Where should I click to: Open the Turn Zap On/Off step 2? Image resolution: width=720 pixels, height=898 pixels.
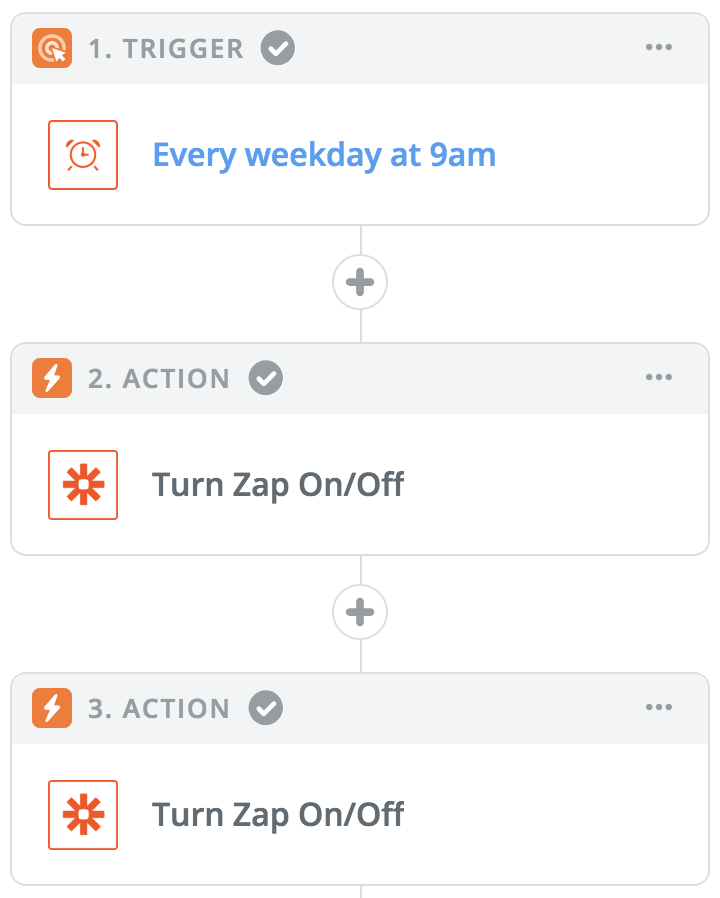278,485
